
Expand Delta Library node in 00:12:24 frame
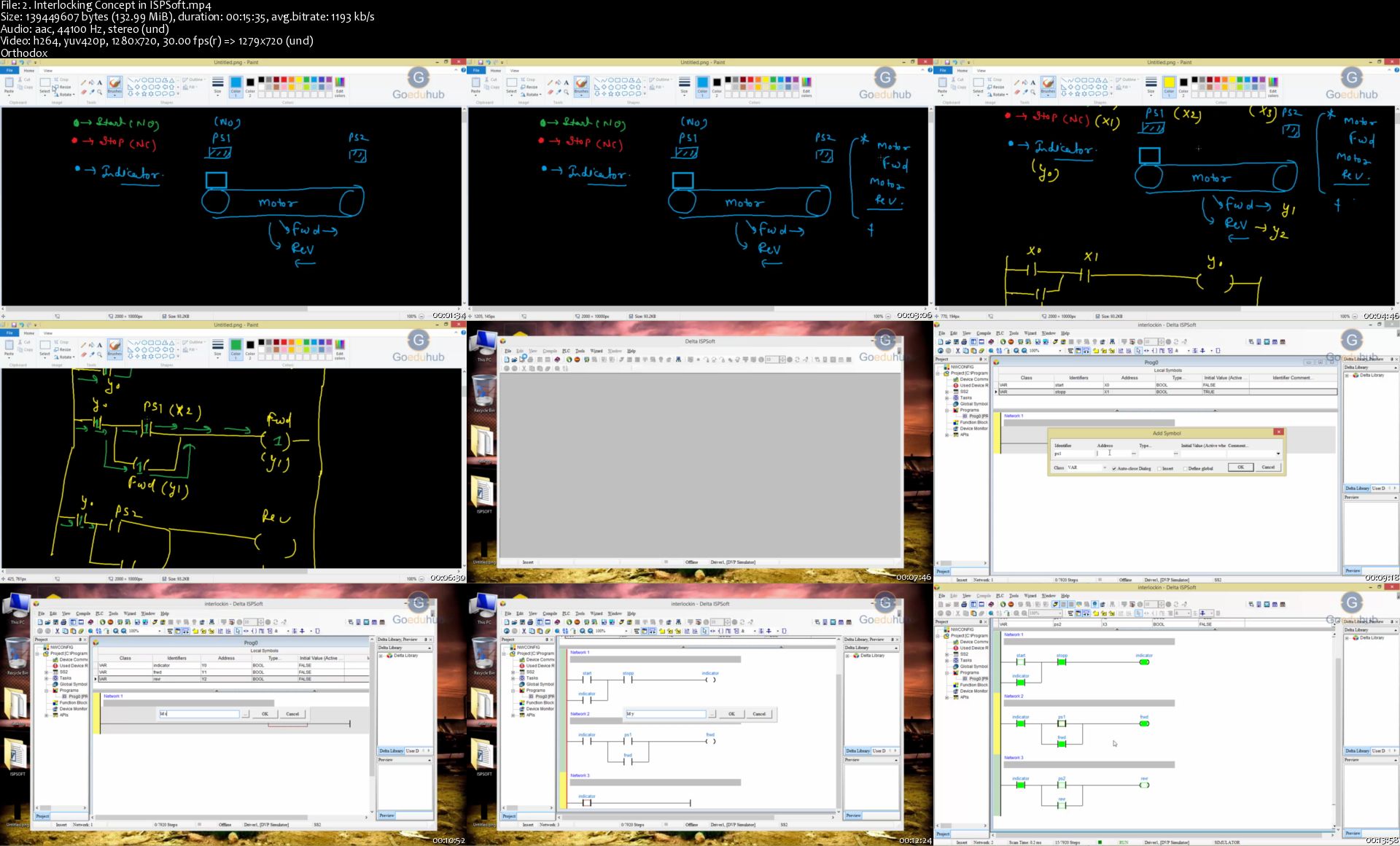pos(847,656)
